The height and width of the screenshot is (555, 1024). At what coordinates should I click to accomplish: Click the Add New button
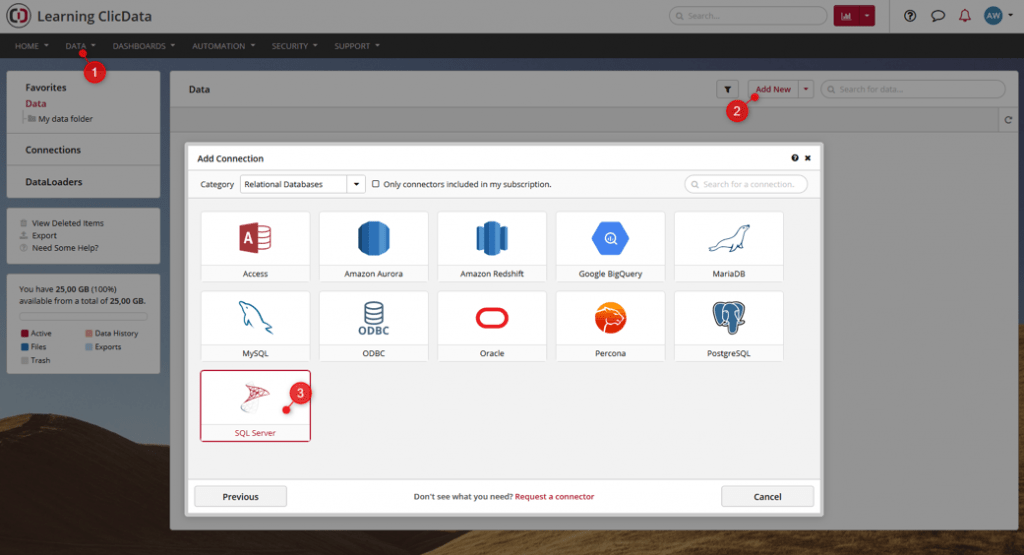pyautogui.click(x=773, y=89)
